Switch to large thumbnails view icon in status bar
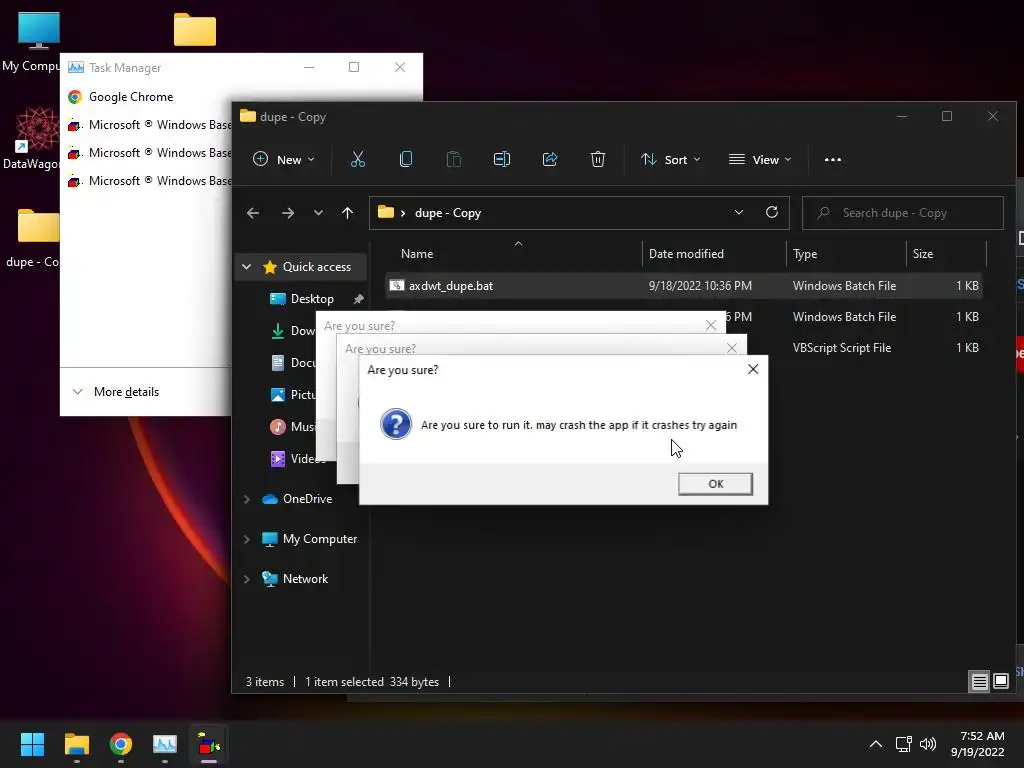Image resolution: width=1024 pixels, height=768 pixels. 1001,682
